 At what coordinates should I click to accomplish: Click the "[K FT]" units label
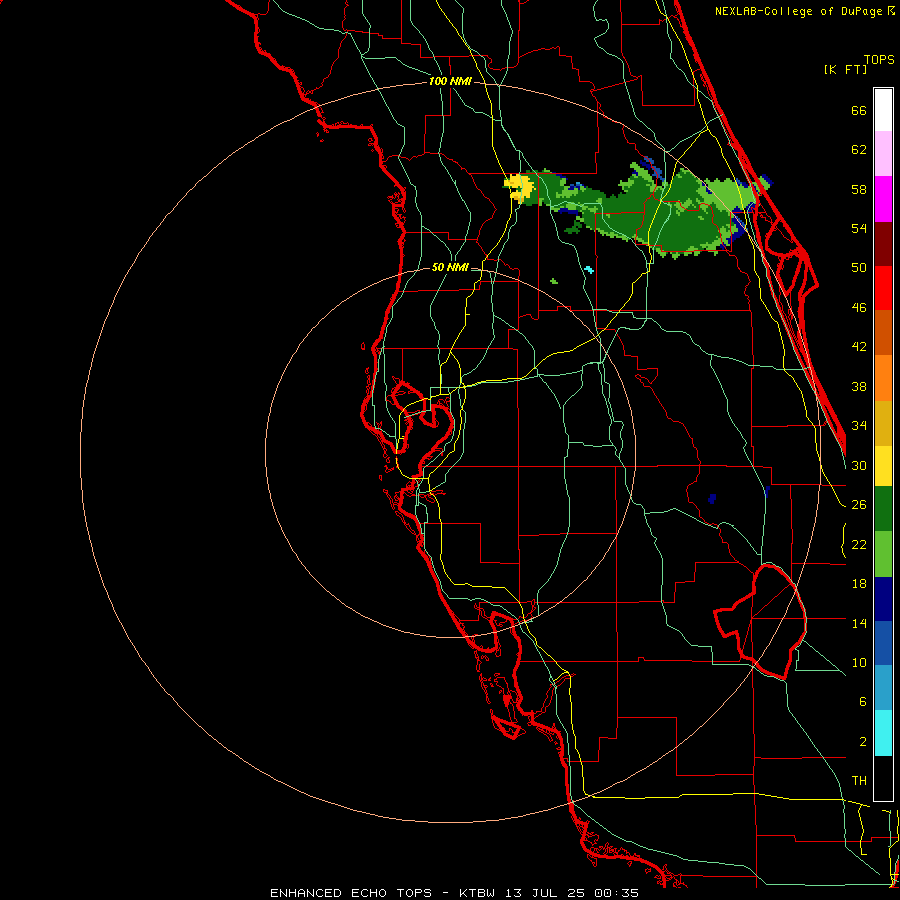coord(845,70)
